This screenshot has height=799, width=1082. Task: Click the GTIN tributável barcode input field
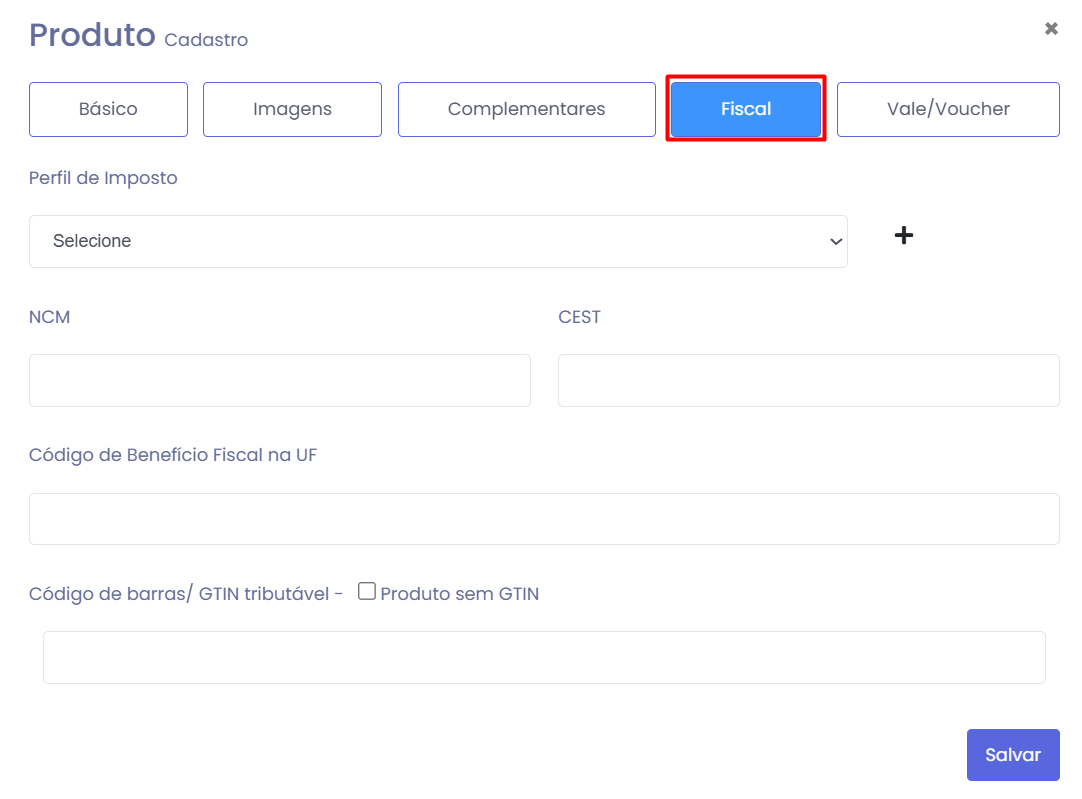(x=544, y=657)
